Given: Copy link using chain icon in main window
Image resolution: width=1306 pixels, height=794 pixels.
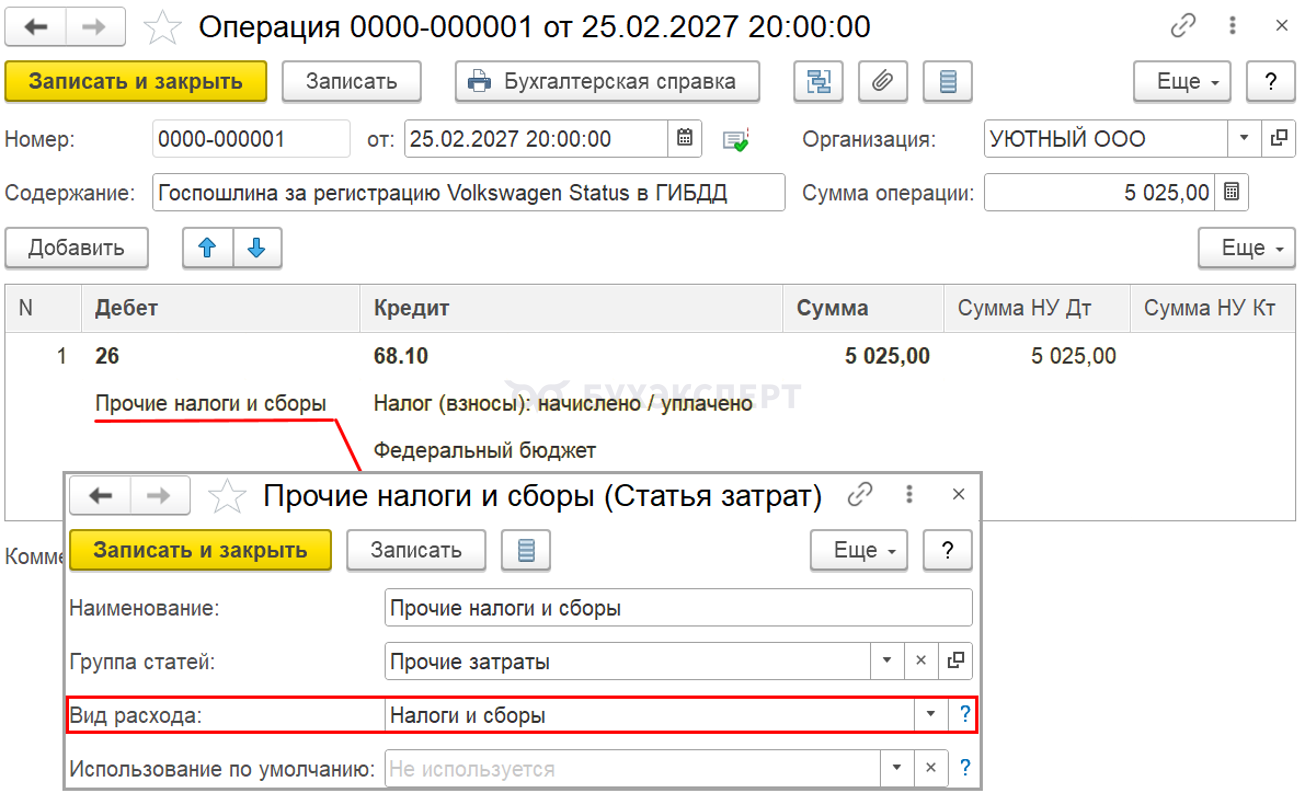Looking at the screenshot, I should 1183,26.
